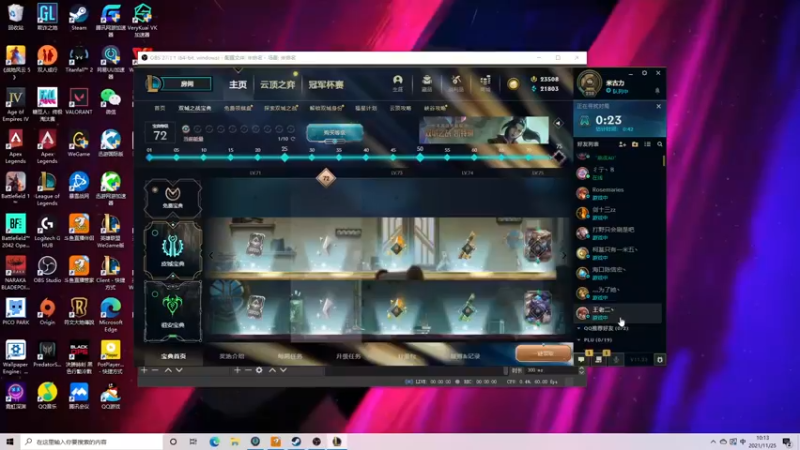Select the 双城之战宝典 sub-tab
Viewport: 800px width, 450px height.
pos(195,108)
